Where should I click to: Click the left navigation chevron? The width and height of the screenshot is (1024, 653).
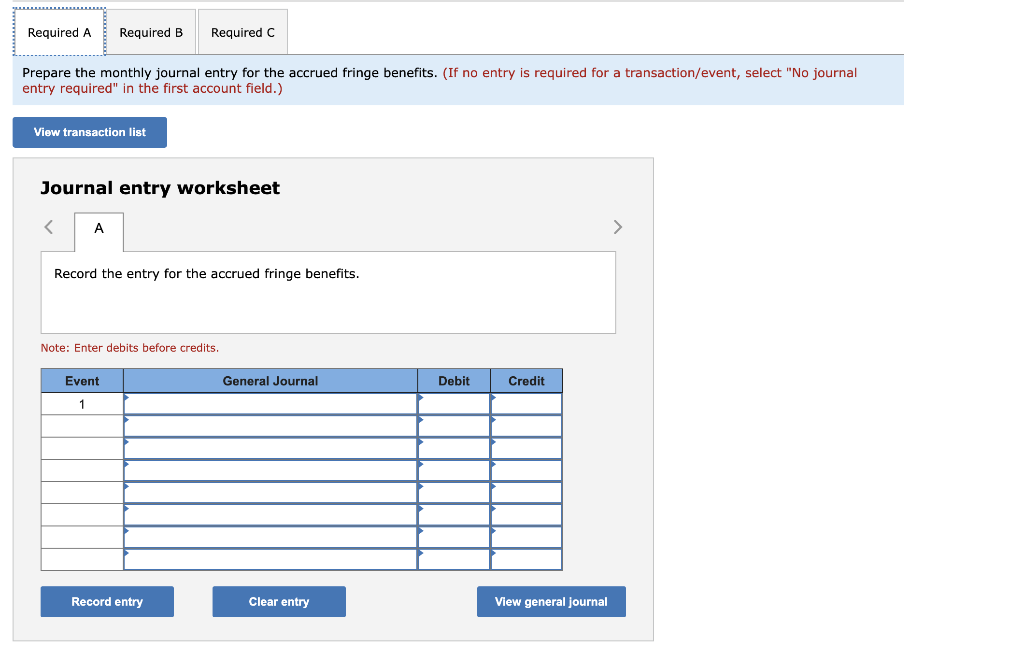point(48,227)
